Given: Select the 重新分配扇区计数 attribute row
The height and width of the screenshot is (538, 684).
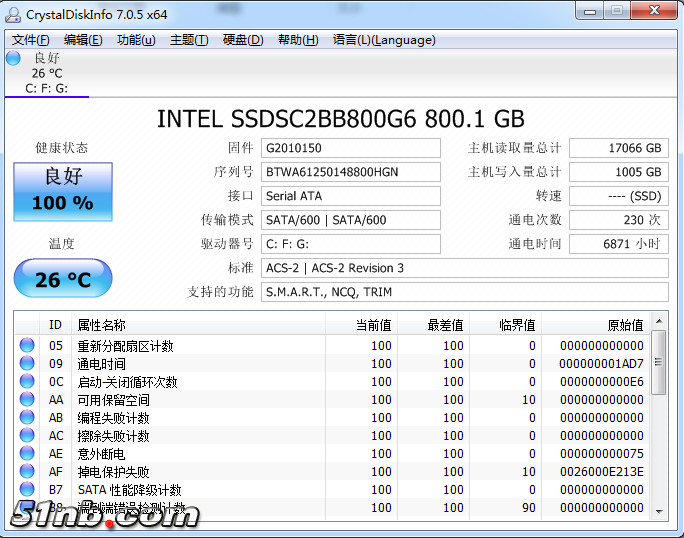Looking at the screenshot, I should click(332, 345).
